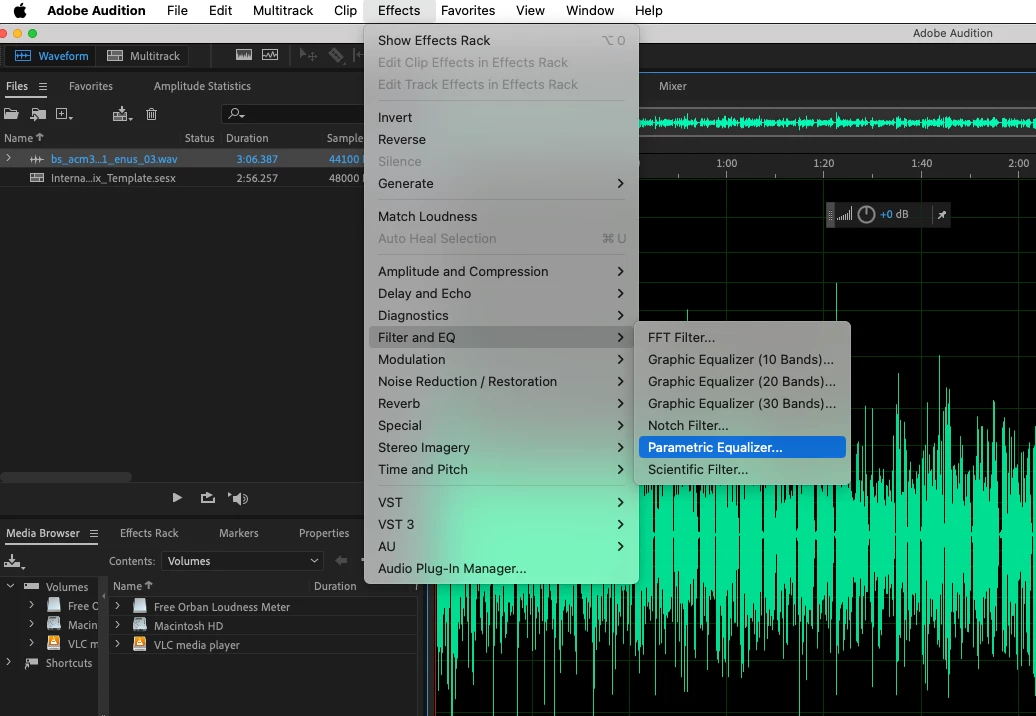
Task: Toggle Loop Playback in Files panel
Action: tap(207, 497)
